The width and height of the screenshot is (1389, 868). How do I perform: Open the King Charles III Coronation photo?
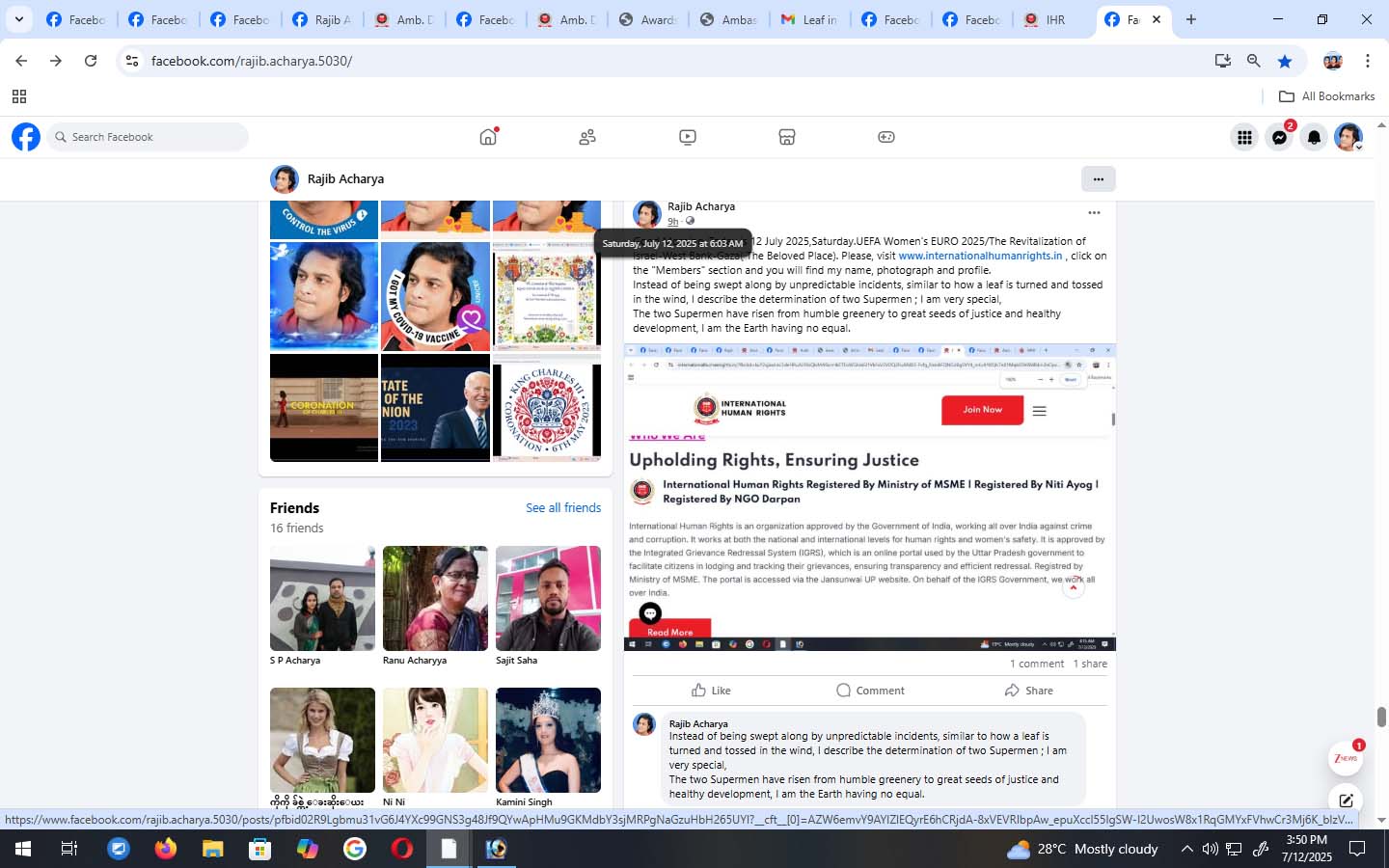pos(547,408)
